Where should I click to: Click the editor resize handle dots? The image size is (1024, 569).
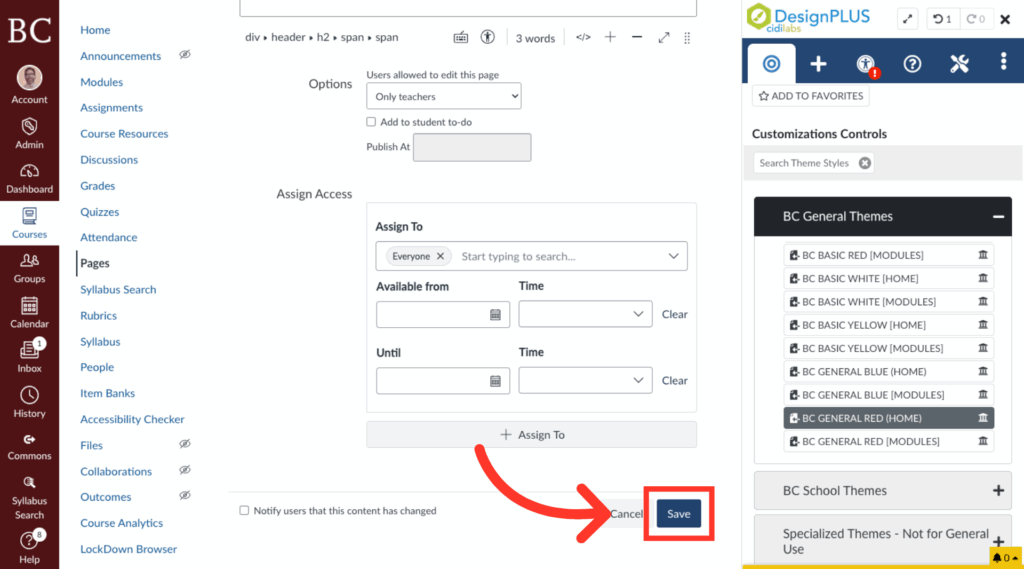click(x=687, y=38)
